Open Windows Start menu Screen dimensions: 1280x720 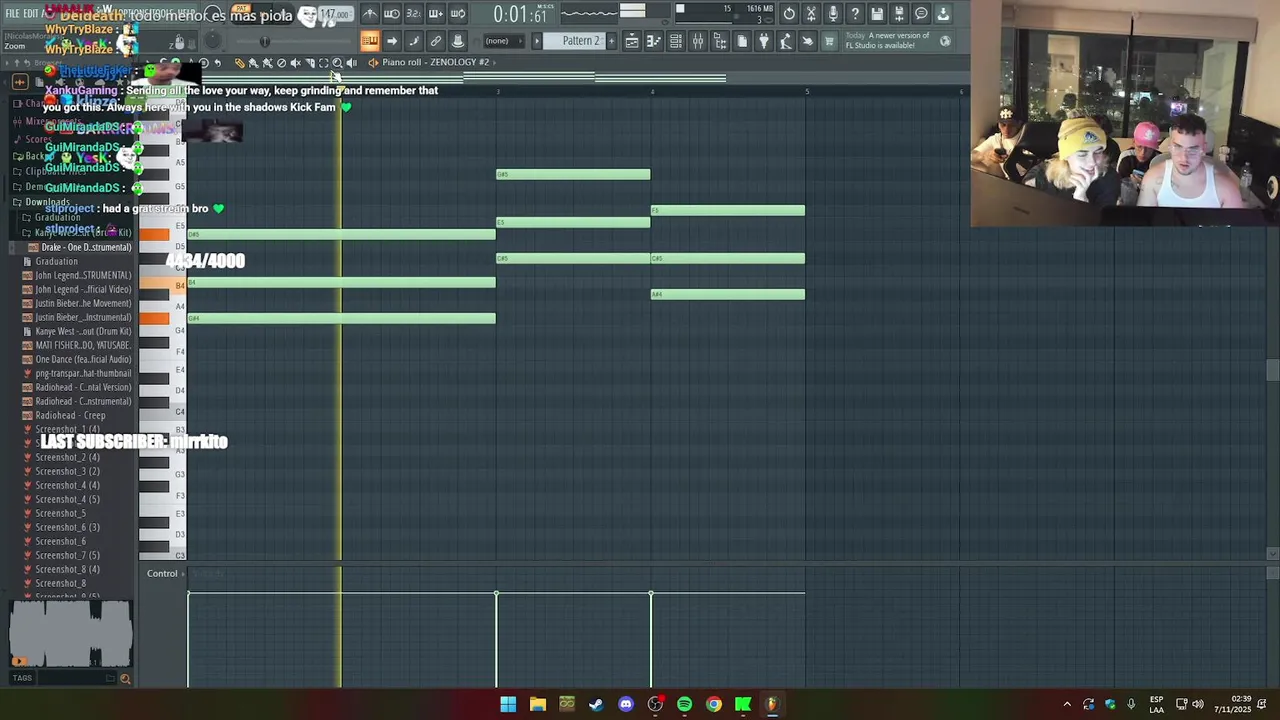click(508, 704)
